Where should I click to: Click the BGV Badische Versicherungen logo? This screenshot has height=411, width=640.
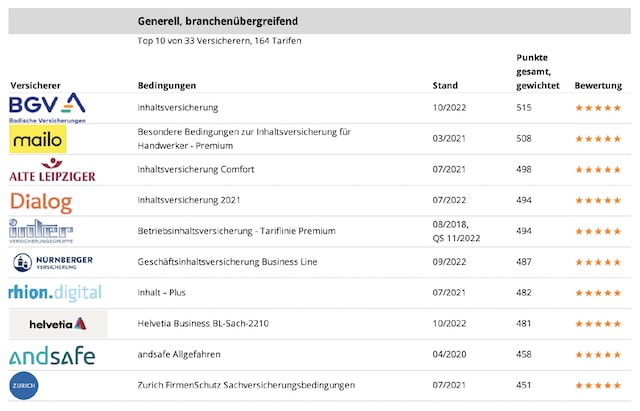point(47,107)
